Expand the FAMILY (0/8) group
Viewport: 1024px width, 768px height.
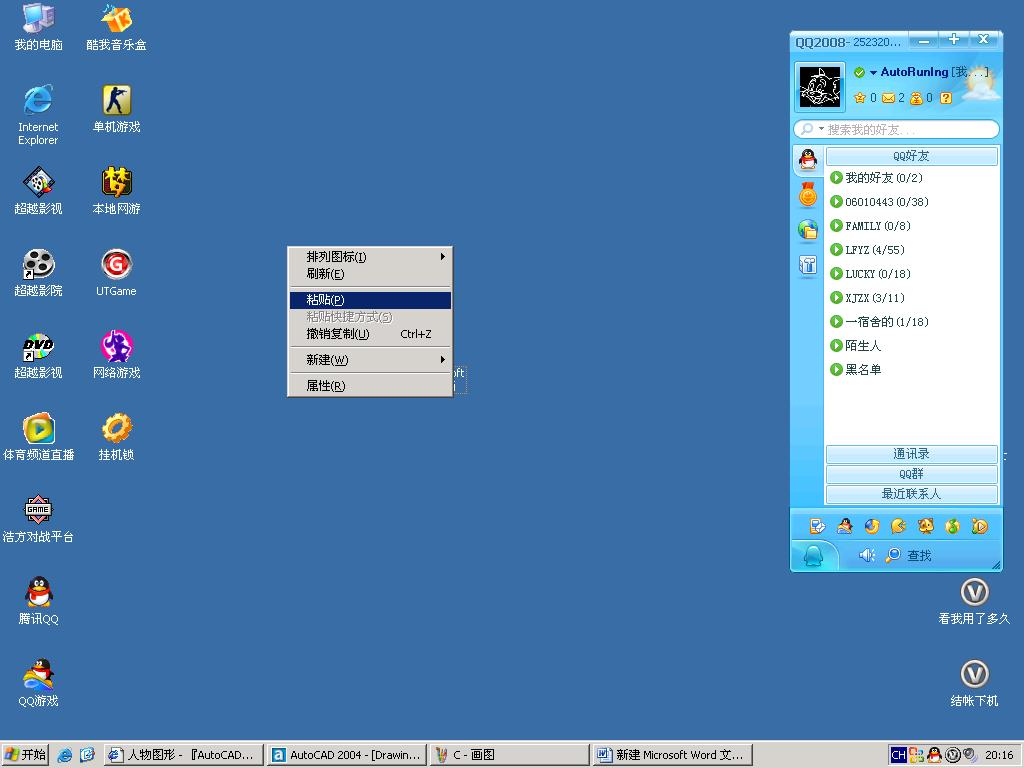870,226
